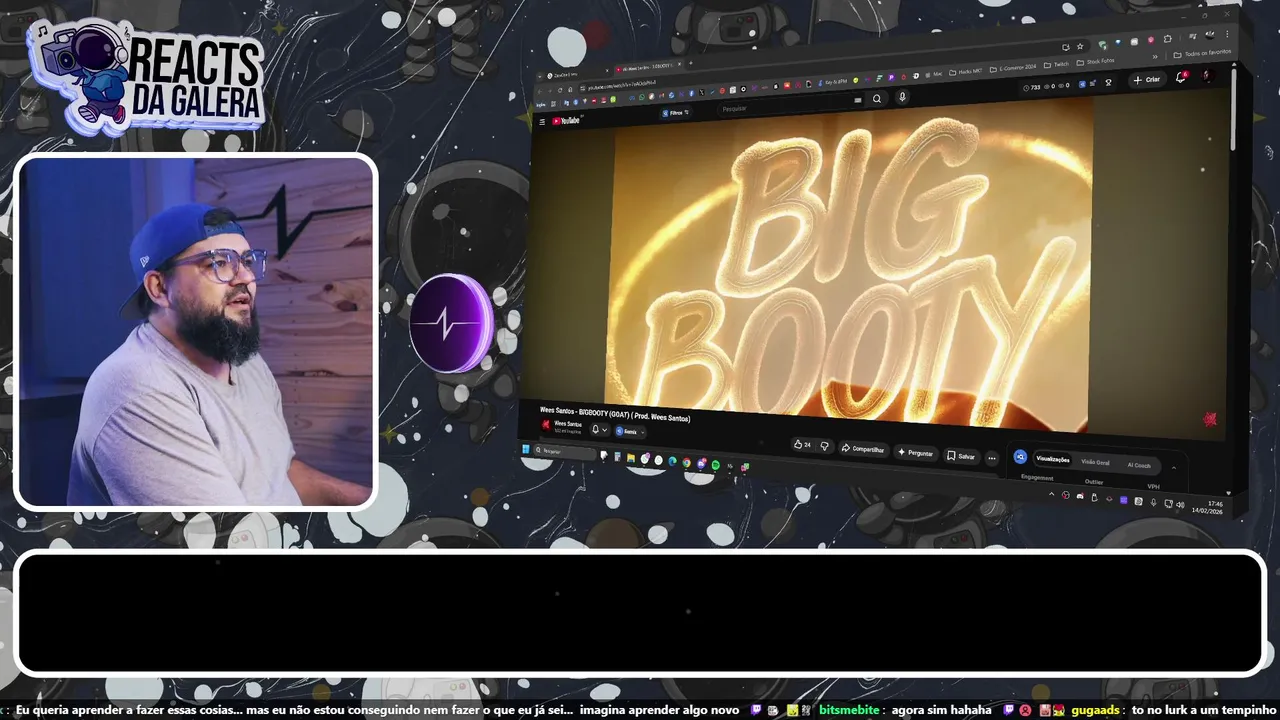This screenshot has height=720, width=1280.
Task: Click chat username gugaads in ticker
Action: click(x=1095, y=710)
